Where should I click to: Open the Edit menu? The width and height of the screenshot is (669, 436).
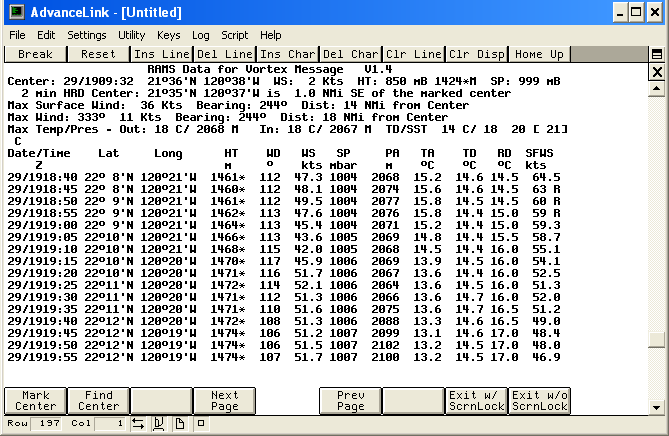(46, 35)
